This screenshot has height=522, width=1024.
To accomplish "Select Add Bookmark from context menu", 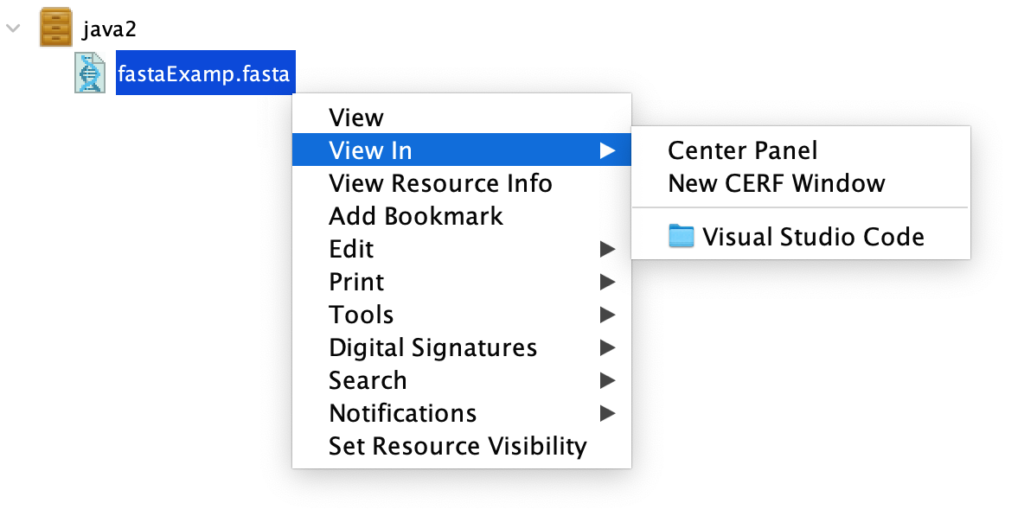I will [416, 216].
